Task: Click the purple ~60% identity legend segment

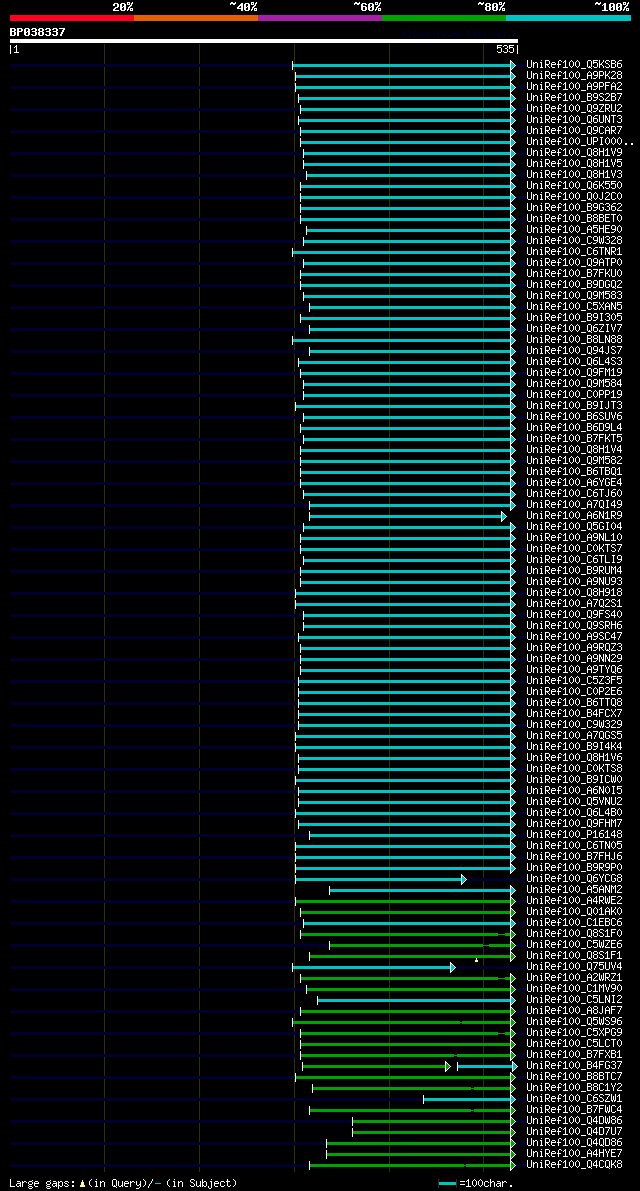Action: tap(320, 17)
